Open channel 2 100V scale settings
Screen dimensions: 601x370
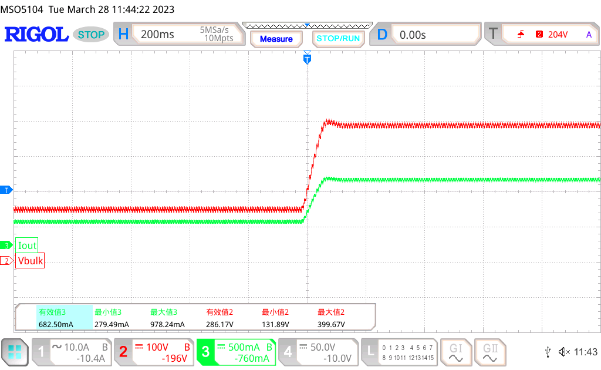(158, 347)
